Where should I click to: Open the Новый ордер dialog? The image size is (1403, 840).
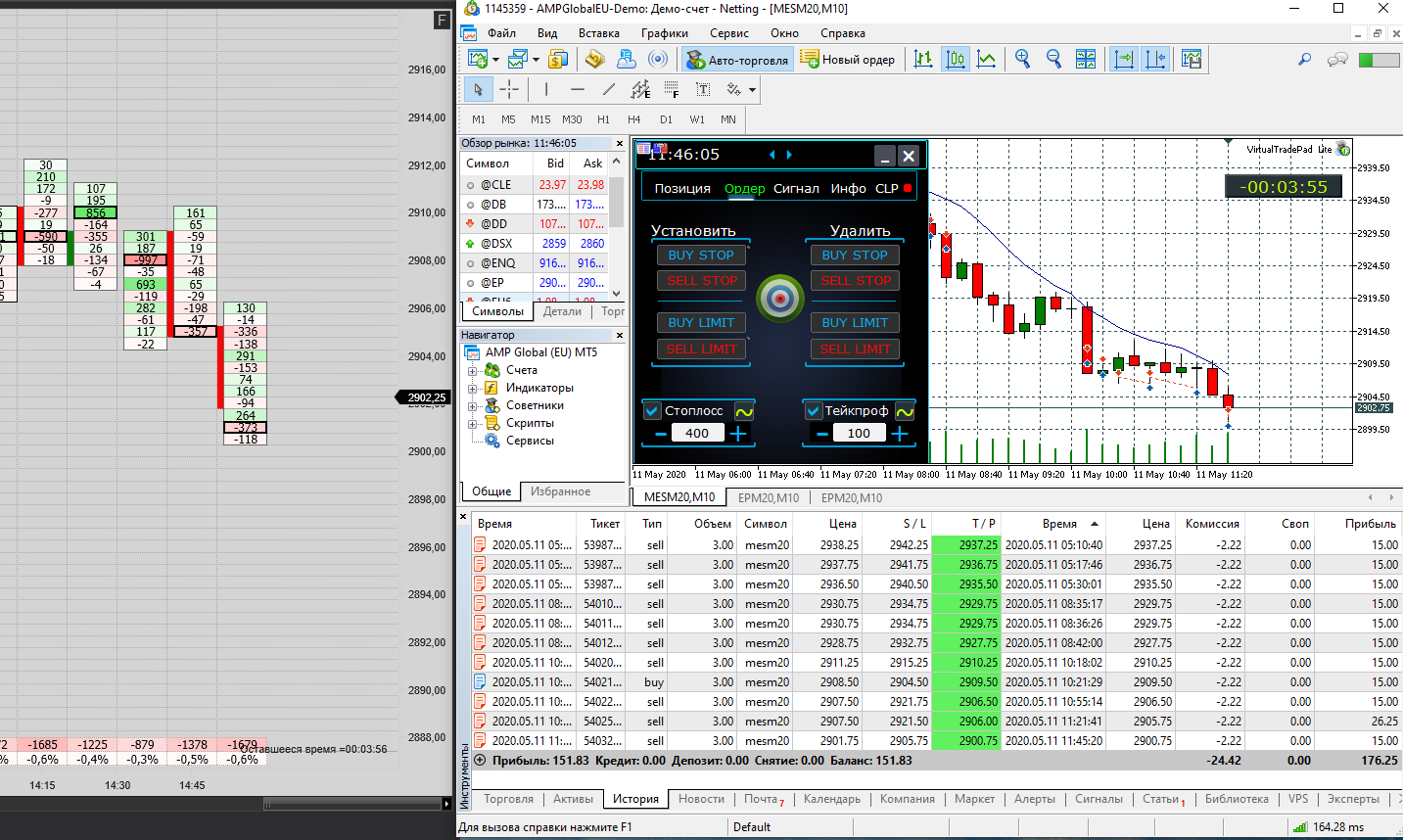pyautogui.click(x=848, y=60)
